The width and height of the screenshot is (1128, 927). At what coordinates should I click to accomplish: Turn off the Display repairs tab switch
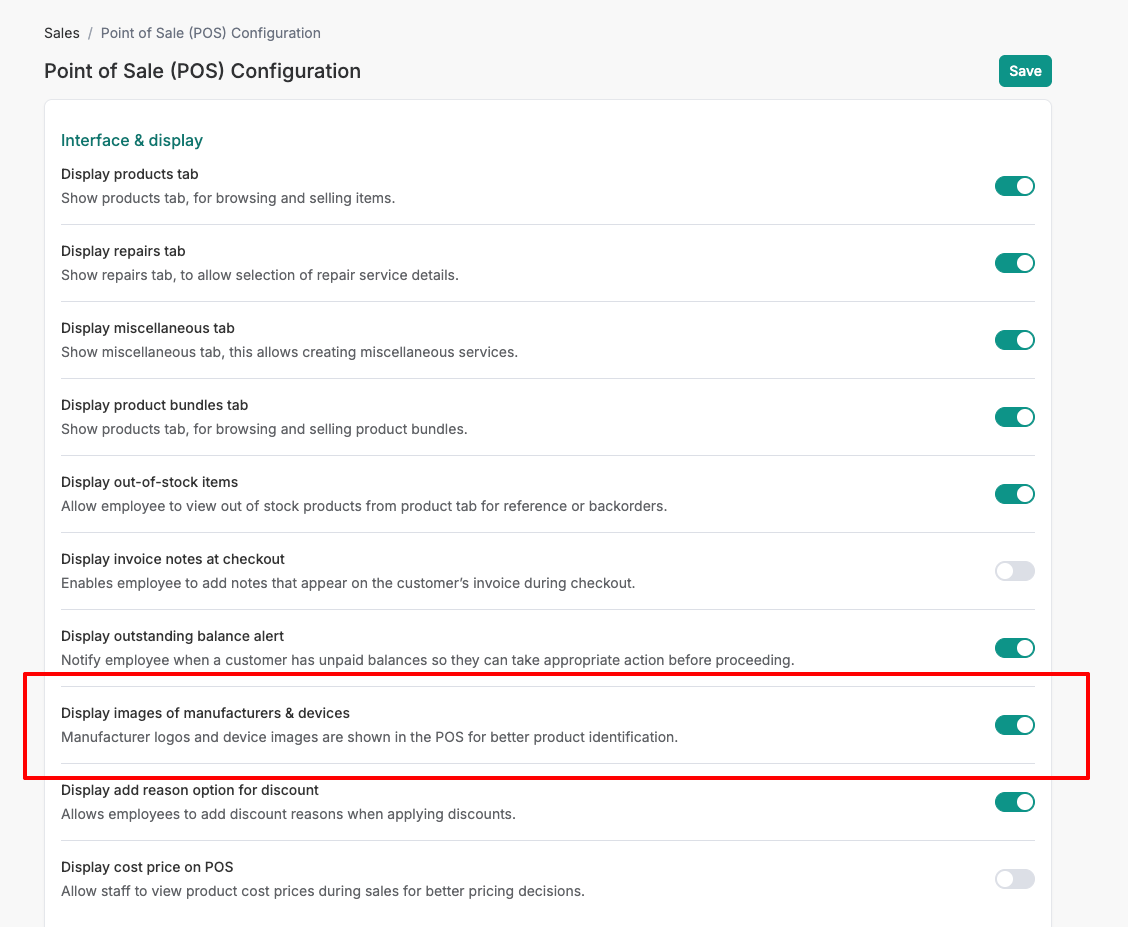point(1014,263)
